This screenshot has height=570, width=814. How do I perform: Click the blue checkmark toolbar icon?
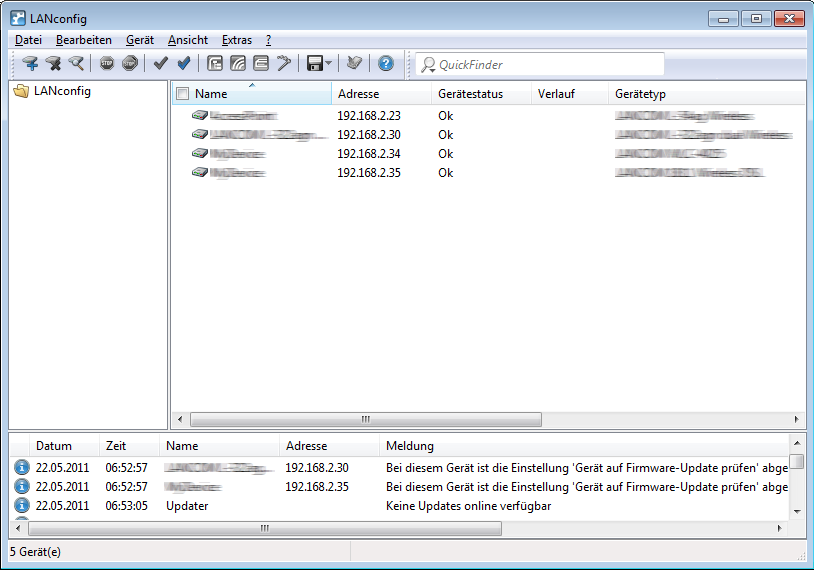pyautogui.click(x=184, y=64)
